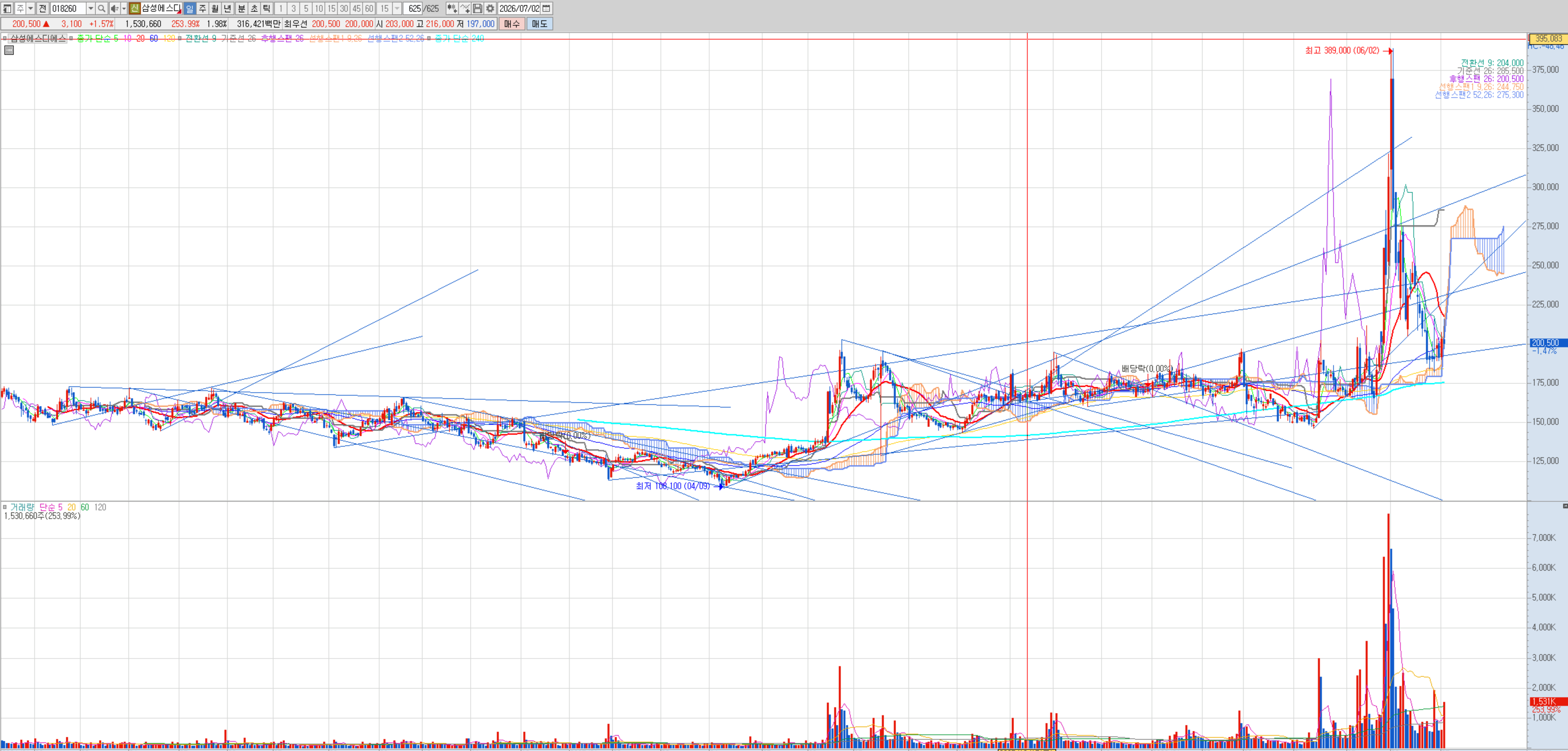Expand the dropdown next to the speaker icon

124,8
